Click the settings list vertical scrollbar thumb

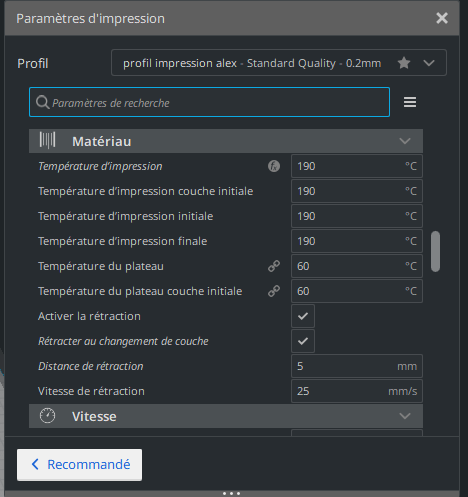coord(435,252)
